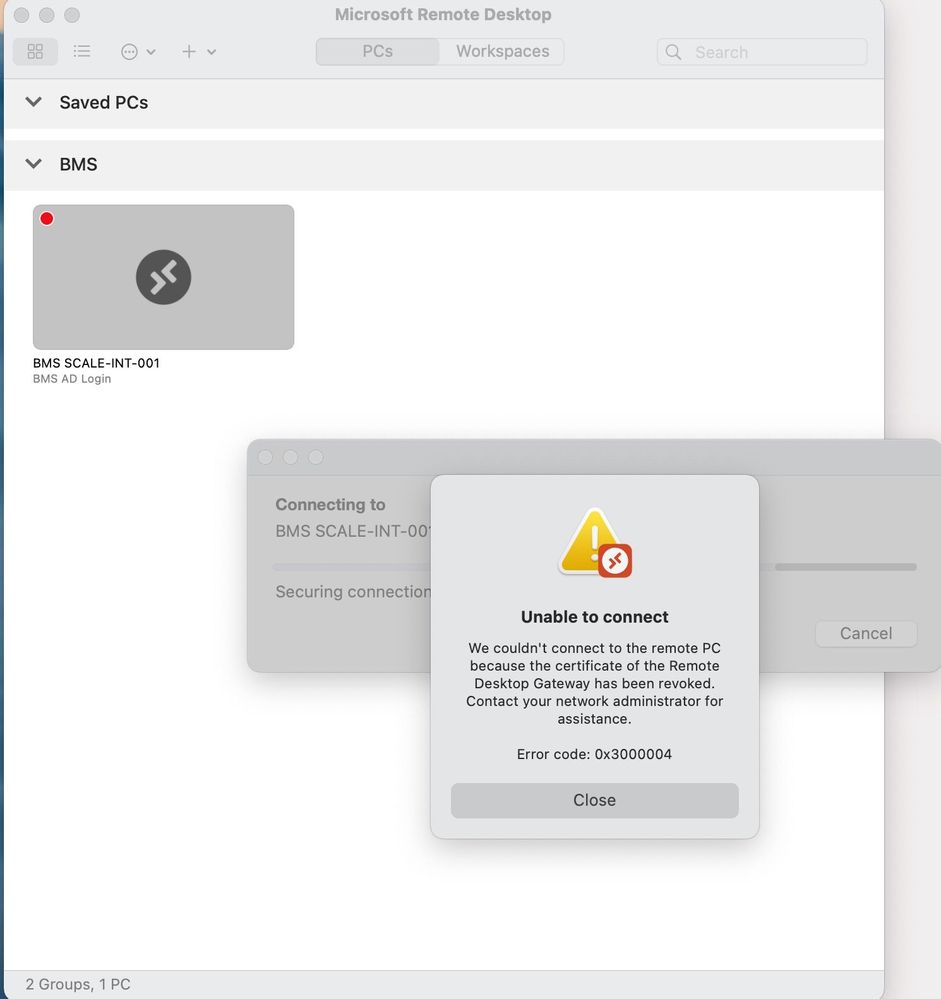Screen dimensions: 941x999
Task: Click the Unable to connect heading
Action: (x=594, y=617)
